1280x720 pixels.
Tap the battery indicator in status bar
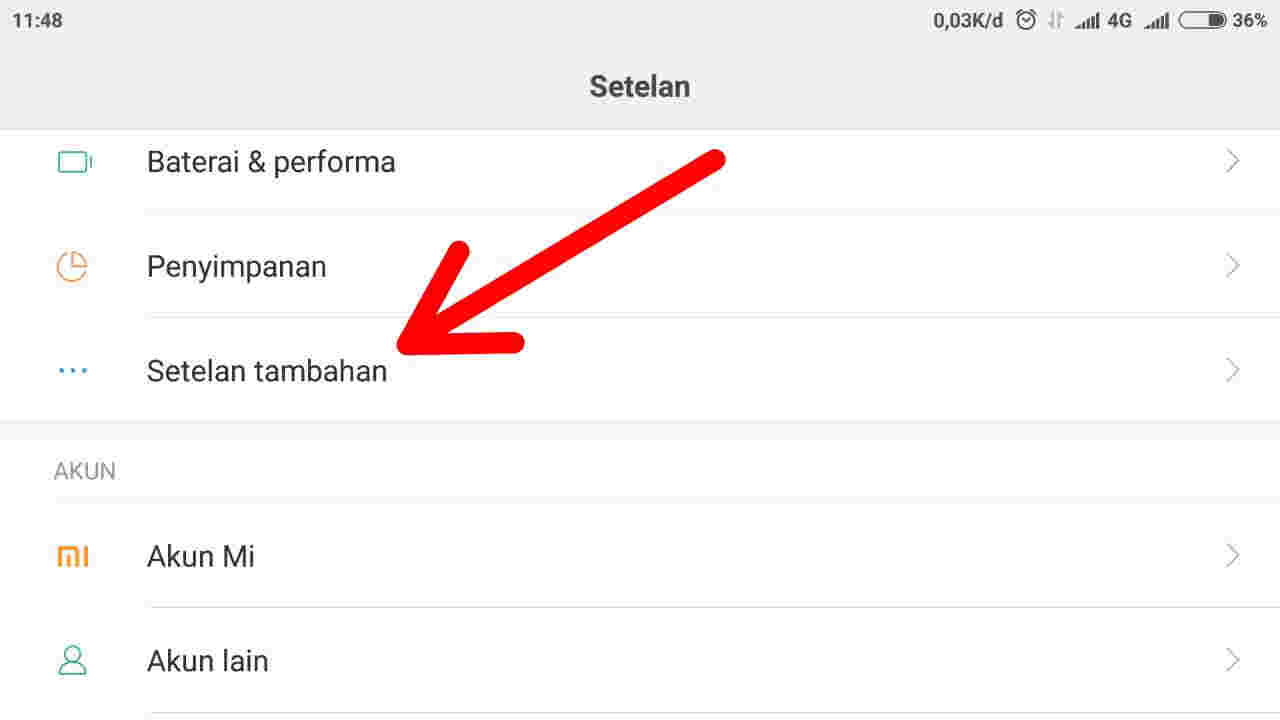tap(1202, 20)
